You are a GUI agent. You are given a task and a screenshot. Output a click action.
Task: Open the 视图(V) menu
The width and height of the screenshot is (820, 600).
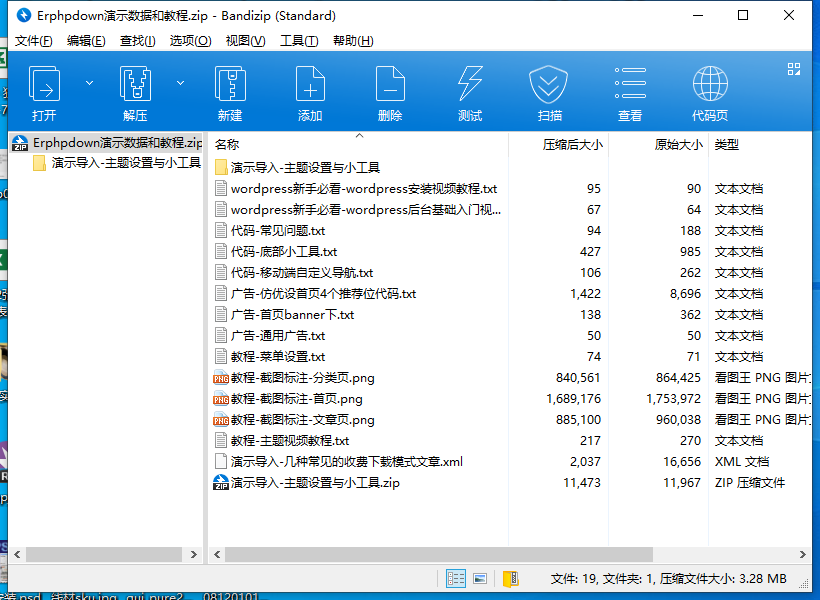(x=245, y=41)
